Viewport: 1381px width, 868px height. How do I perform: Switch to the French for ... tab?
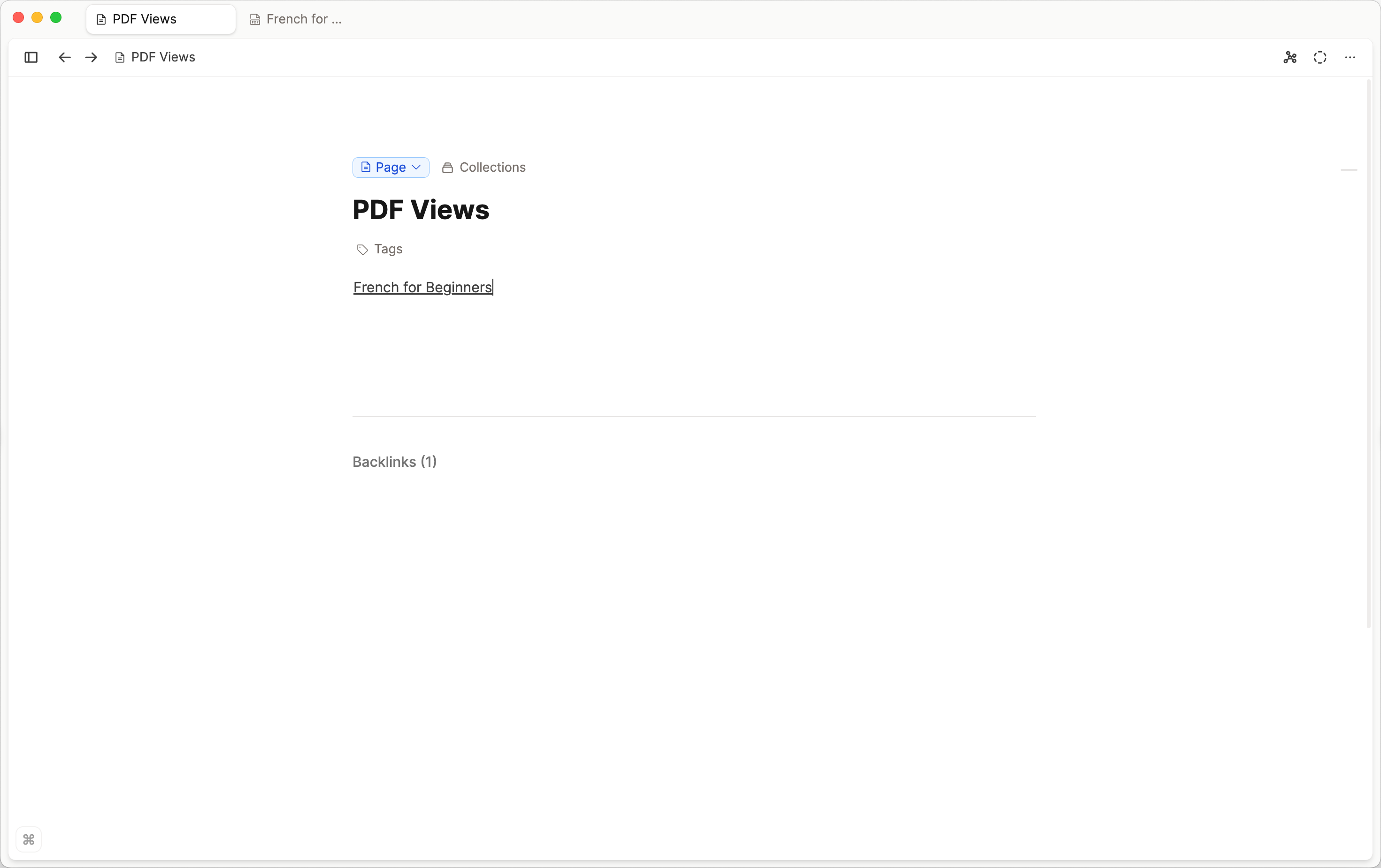pyautogui.click(x=295, y=19)
